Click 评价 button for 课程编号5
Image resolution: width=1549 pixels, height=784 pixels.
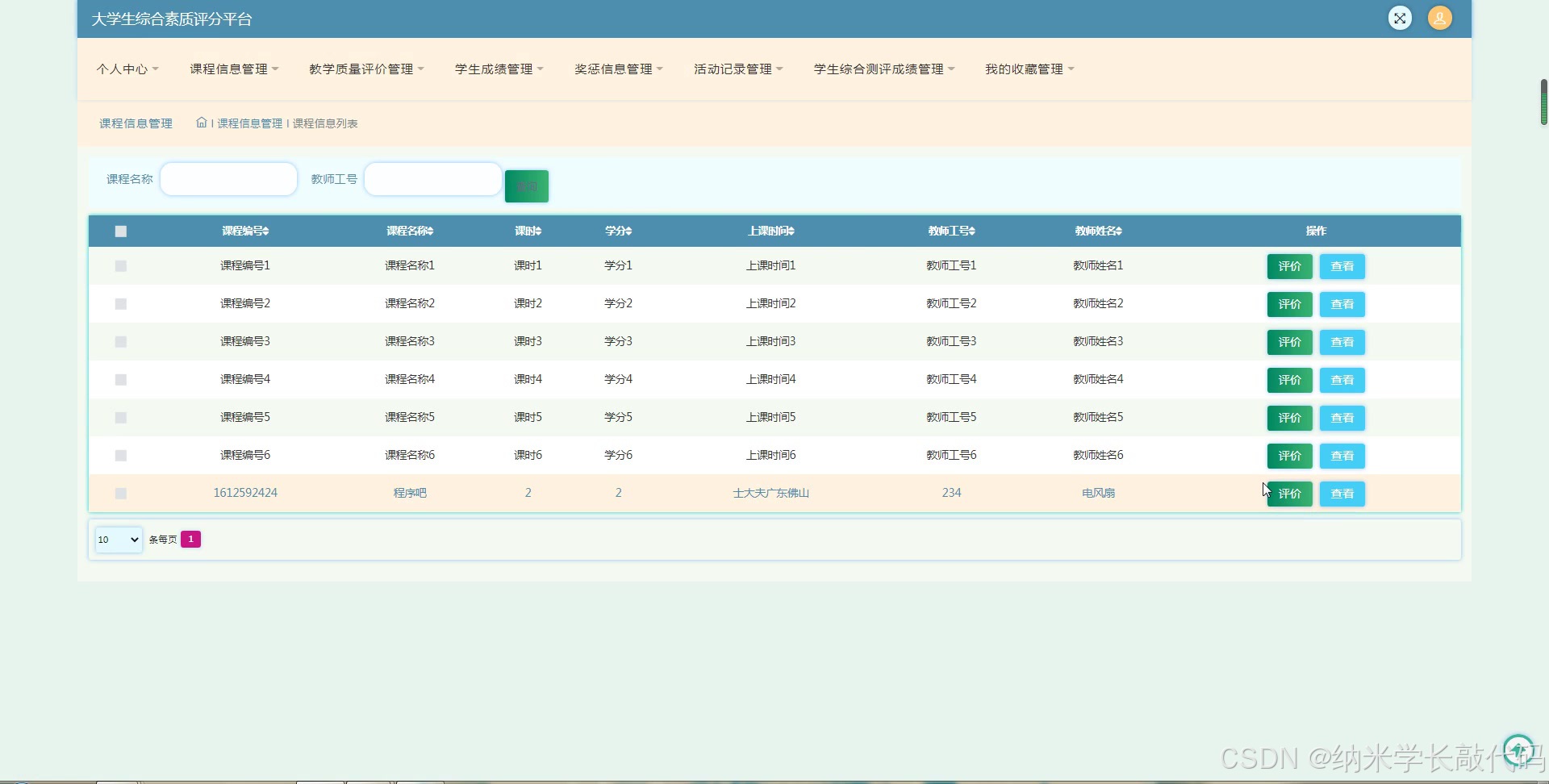(1289, 418)
